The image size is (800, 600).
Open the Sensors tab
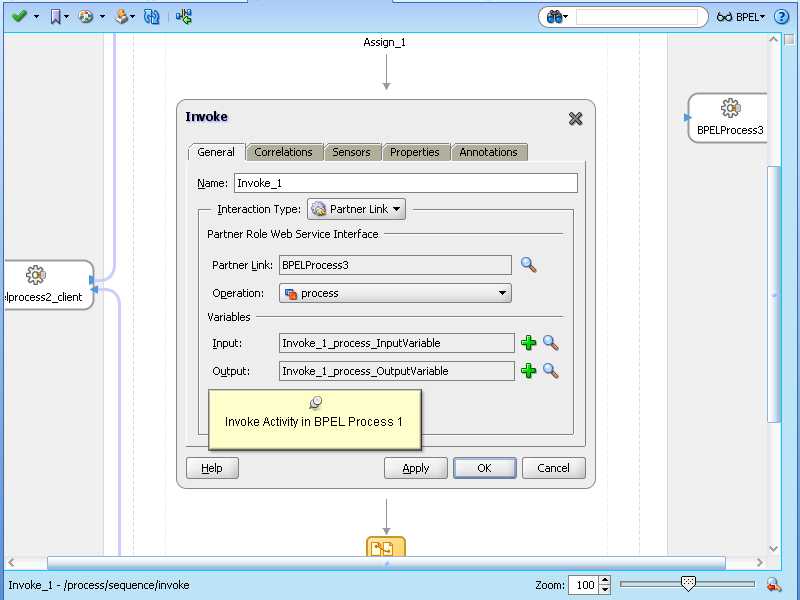(352, 152)
